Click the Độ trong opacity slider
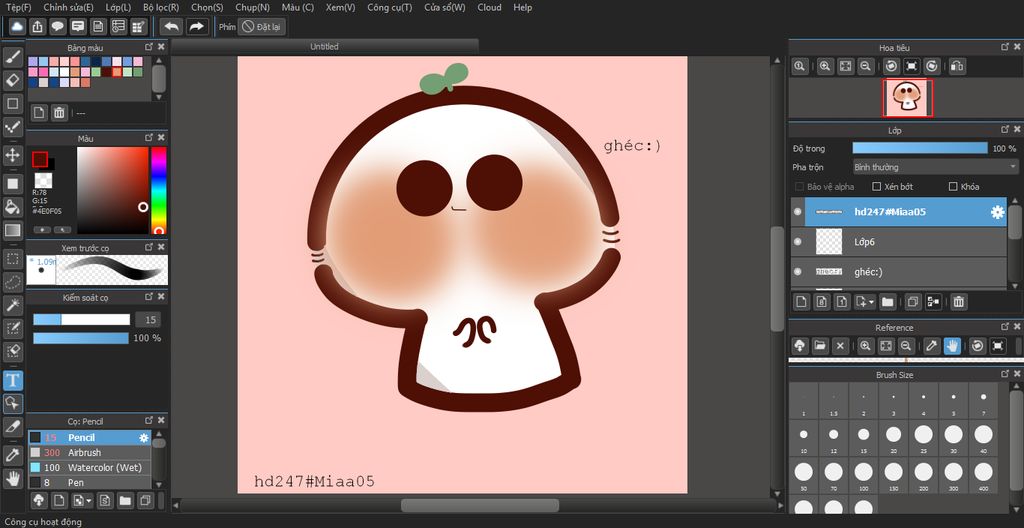 tap(920, 148)
